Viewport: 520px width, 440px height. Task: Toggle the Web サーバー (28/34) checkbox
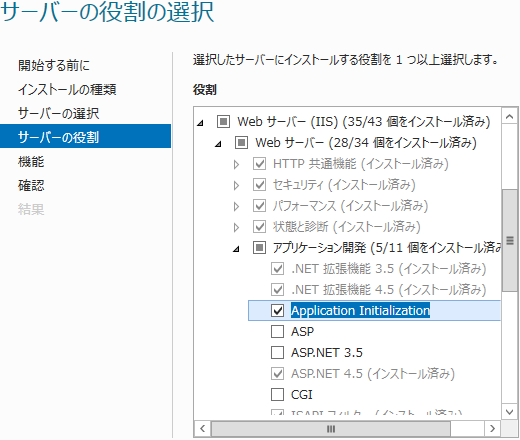pos(241,143)
